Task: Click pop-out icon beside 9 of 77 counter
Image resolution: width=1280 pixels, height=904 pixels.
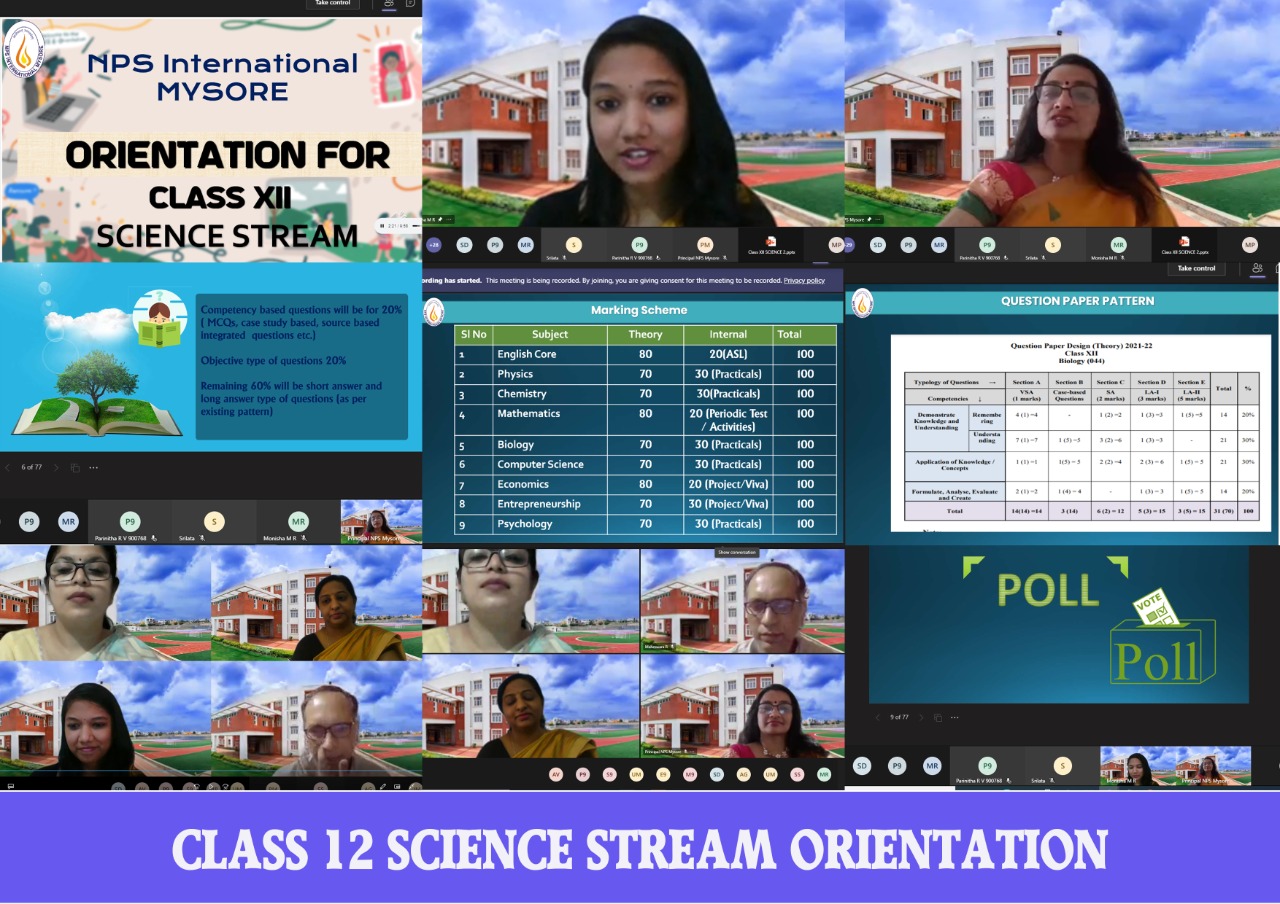Action: pyautogui.click(x=938, y=717)
